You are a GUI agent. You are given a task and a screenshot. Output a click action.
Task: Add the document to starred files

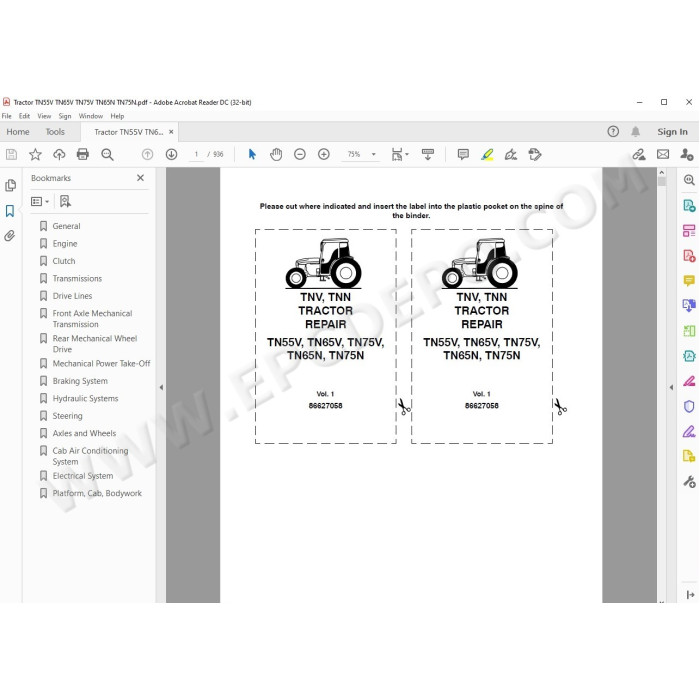(35, 154)
